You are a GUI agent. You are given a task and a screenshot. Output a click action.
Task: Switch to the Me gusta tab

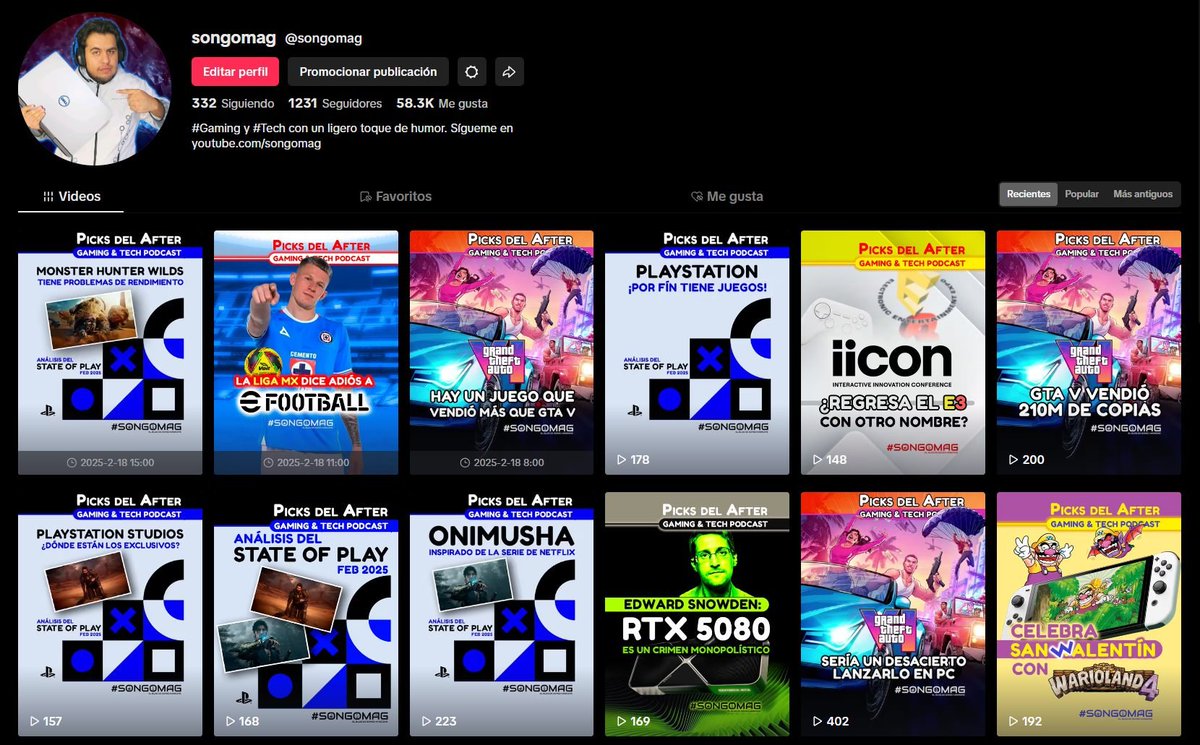point(727,196)
